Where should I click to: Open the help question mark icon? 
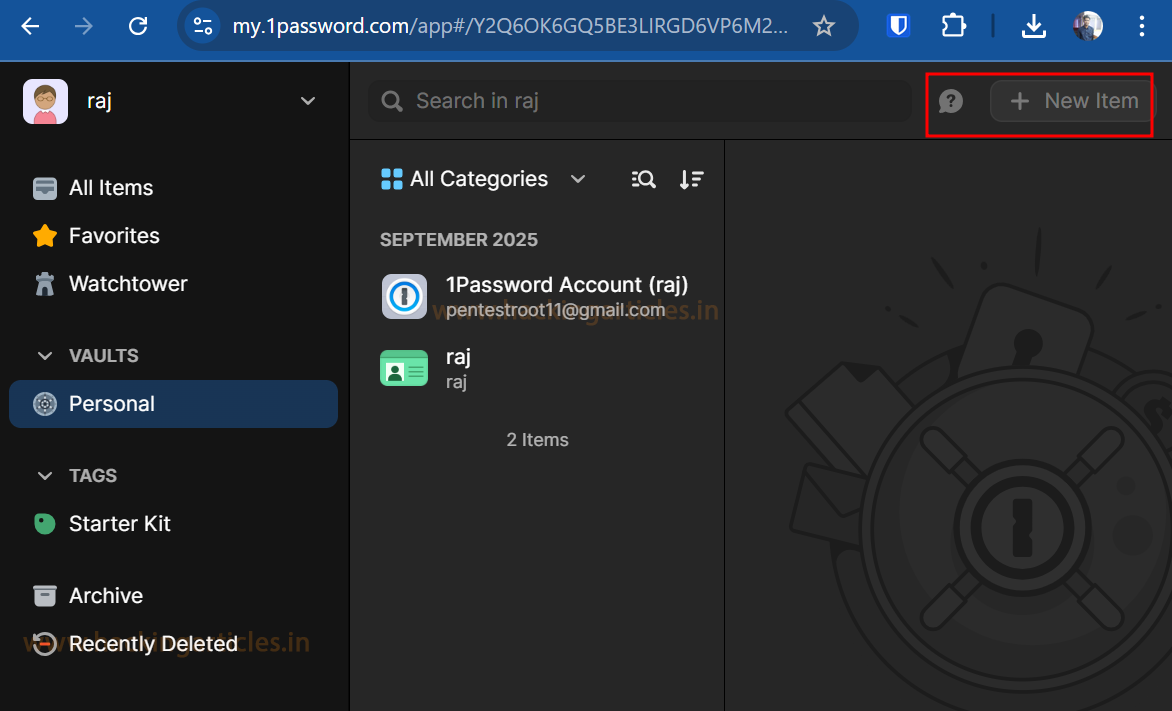(x=951, y=101)
